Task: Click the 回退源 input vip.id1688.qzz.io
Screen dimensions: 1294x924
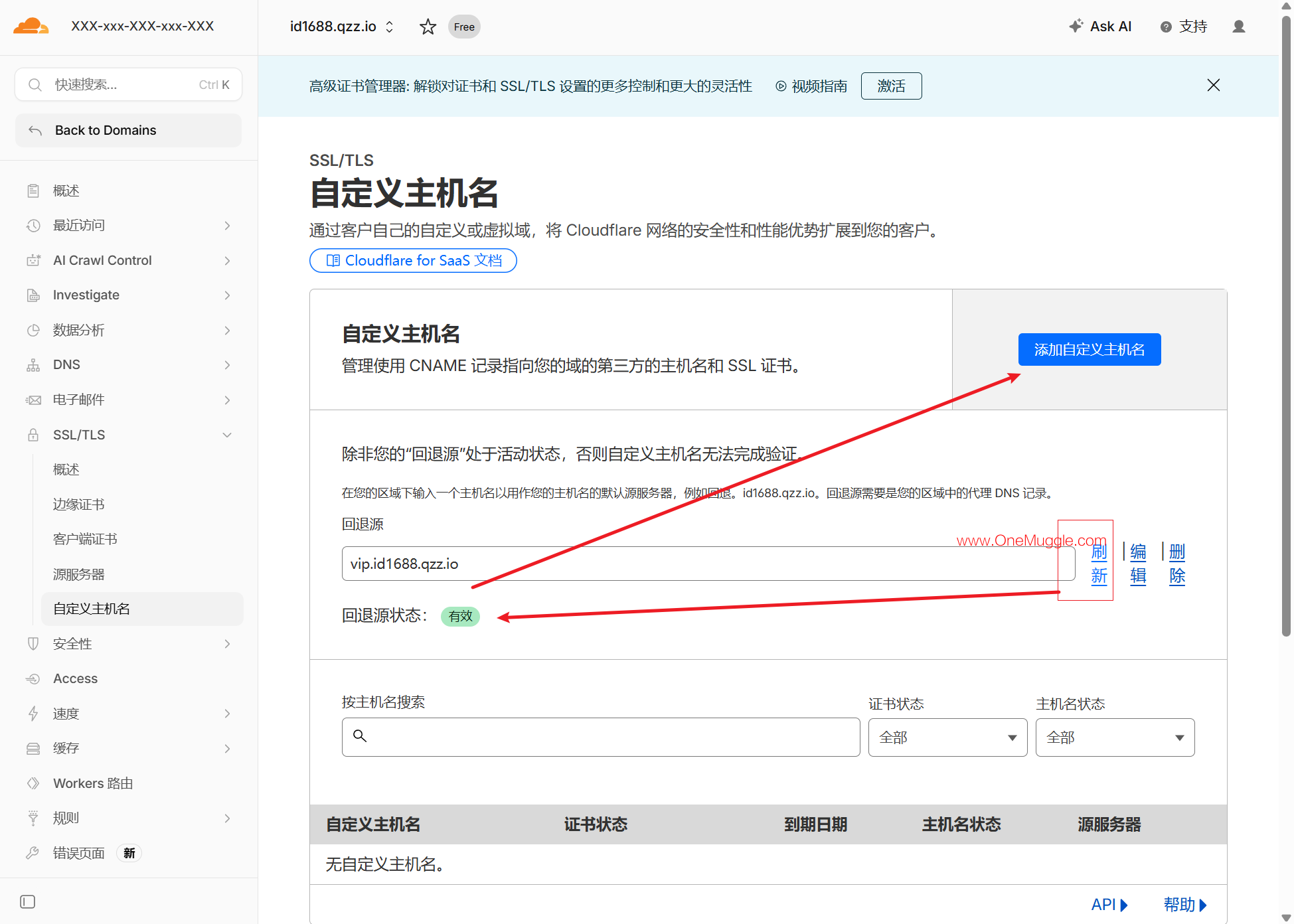Action: click(708, 564)
